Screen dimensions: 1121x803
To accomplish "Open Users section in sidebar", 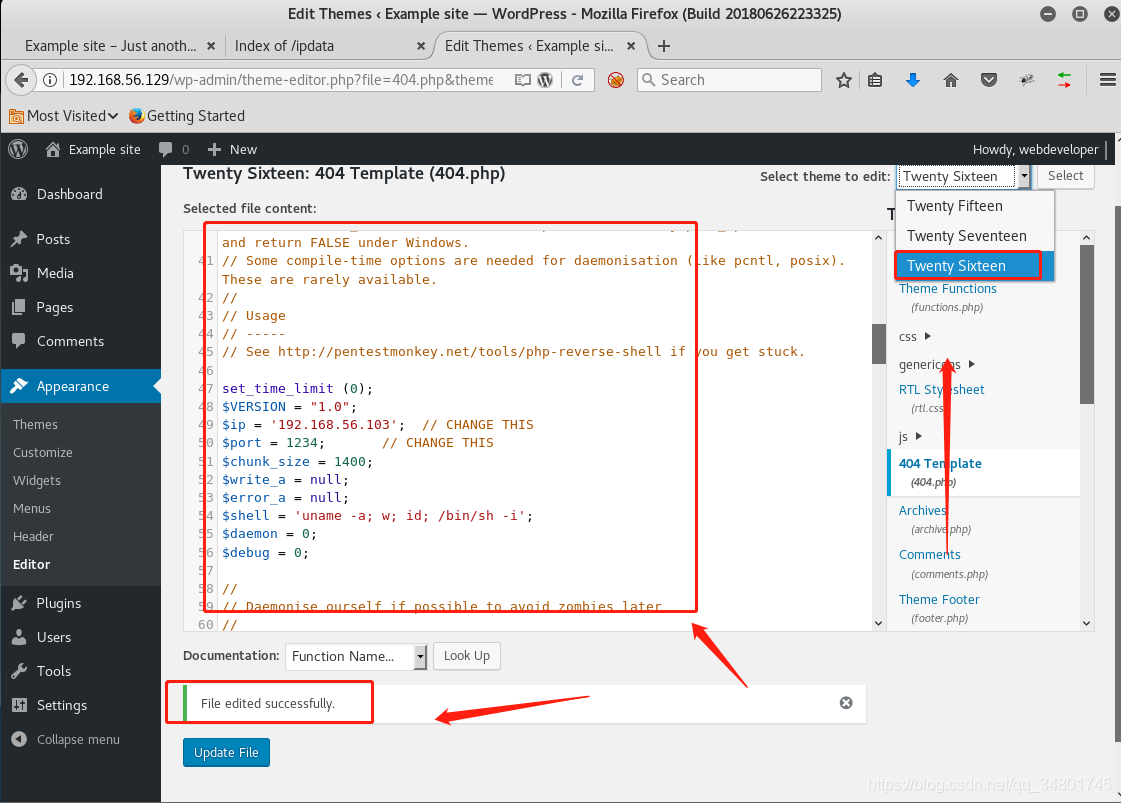I will click(81, 637).
